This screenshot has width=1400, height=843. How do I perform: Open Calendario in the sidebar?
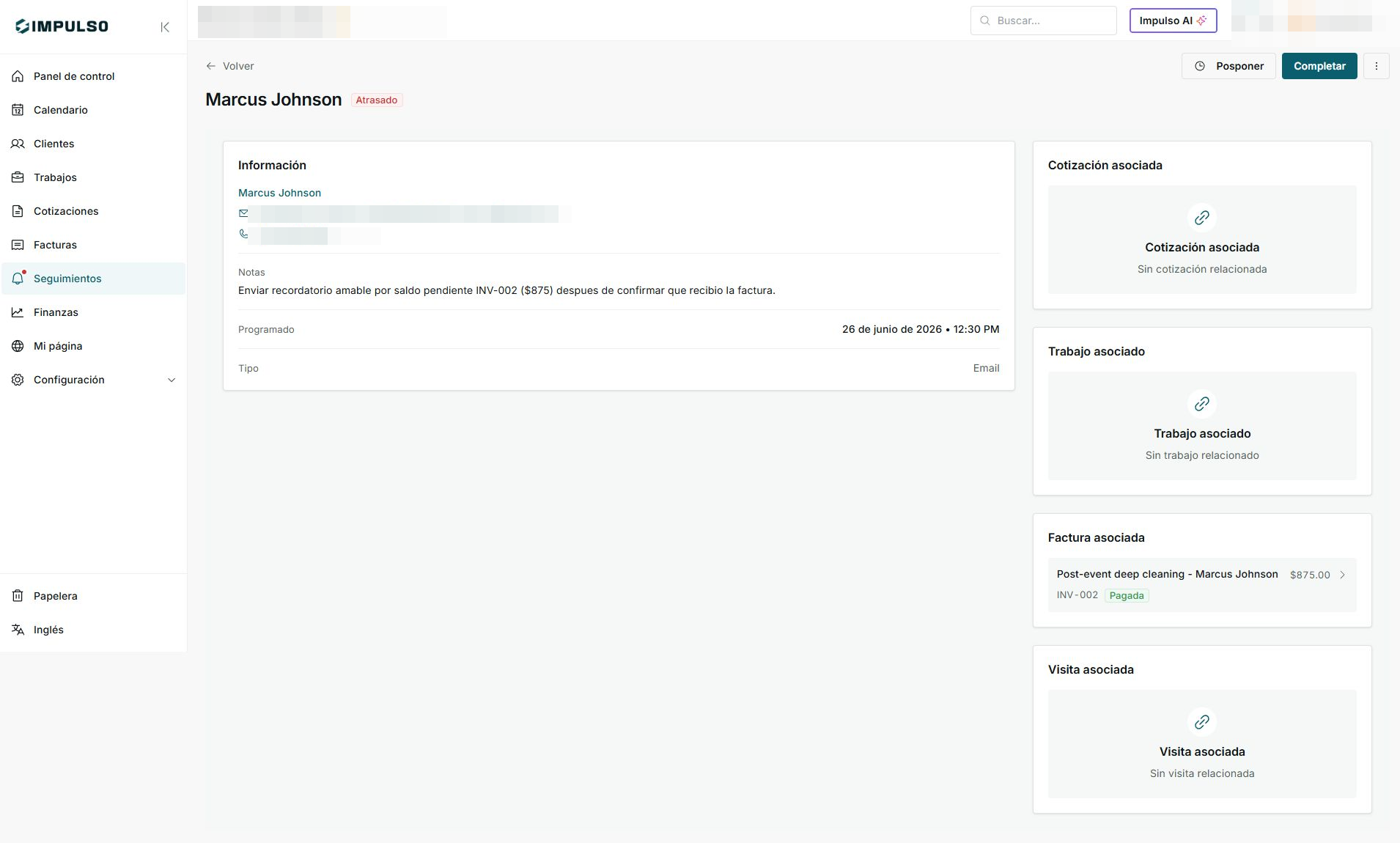(x=93, y=110)
